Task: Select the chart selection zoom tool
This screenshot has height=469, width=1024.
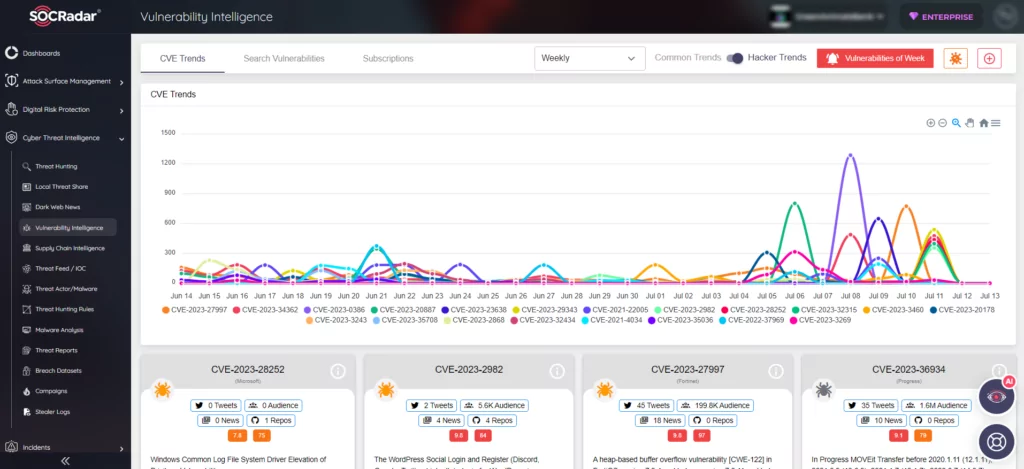Action: tap(956, 123)
